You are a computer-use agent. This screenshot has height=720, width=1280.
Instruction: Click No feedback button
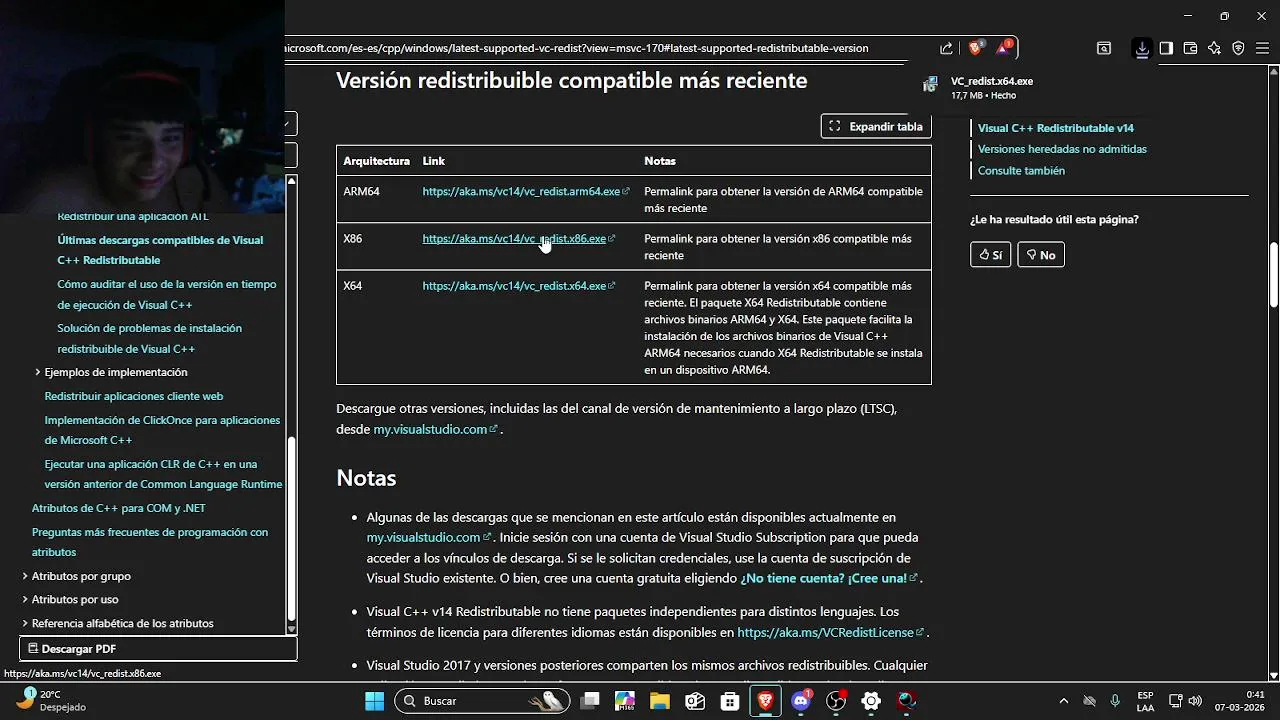click(x=1041, y=255)
